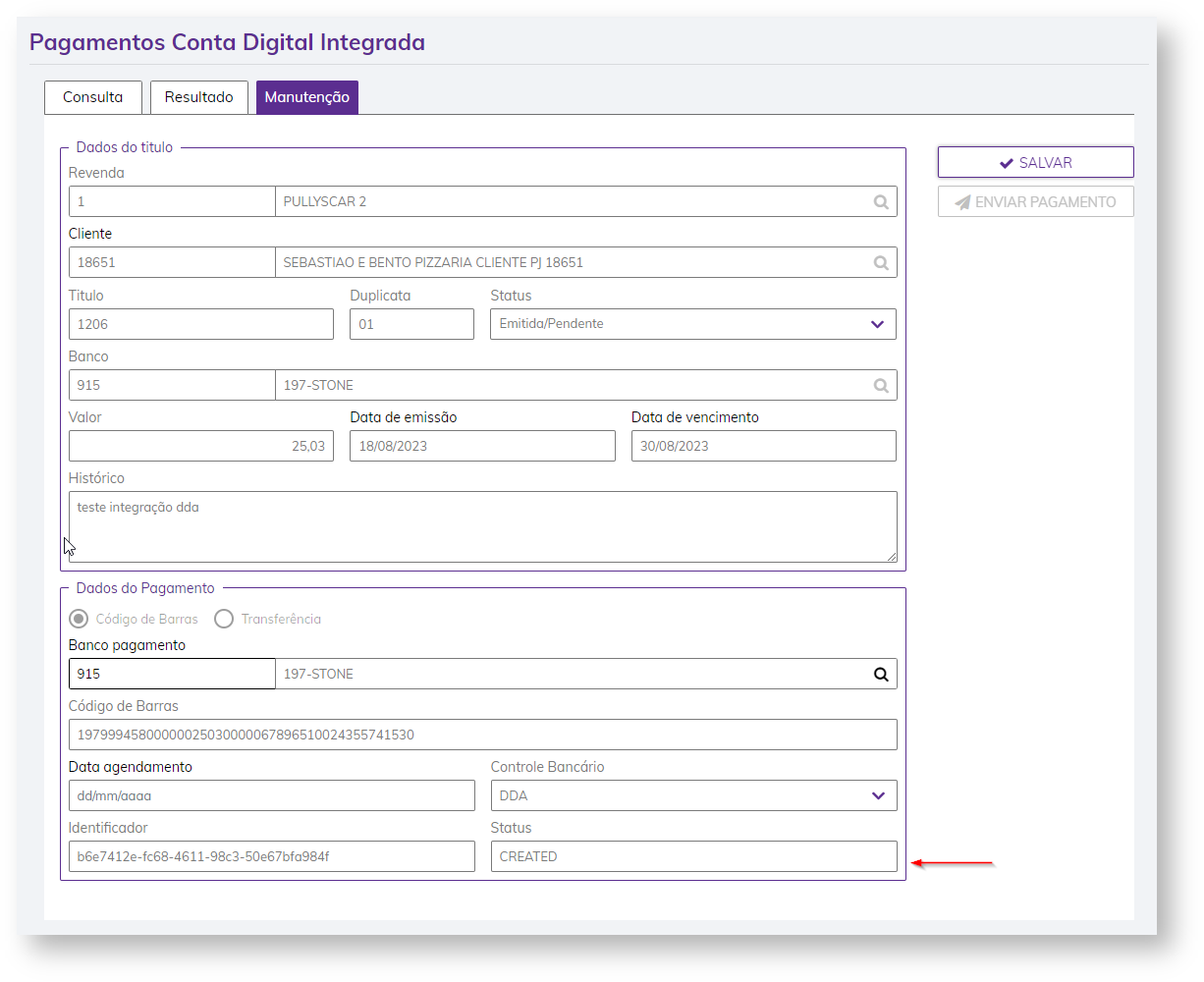The image size is (1204, 982).
Task: Select the Transferência radio option
Action: [224, 619]
